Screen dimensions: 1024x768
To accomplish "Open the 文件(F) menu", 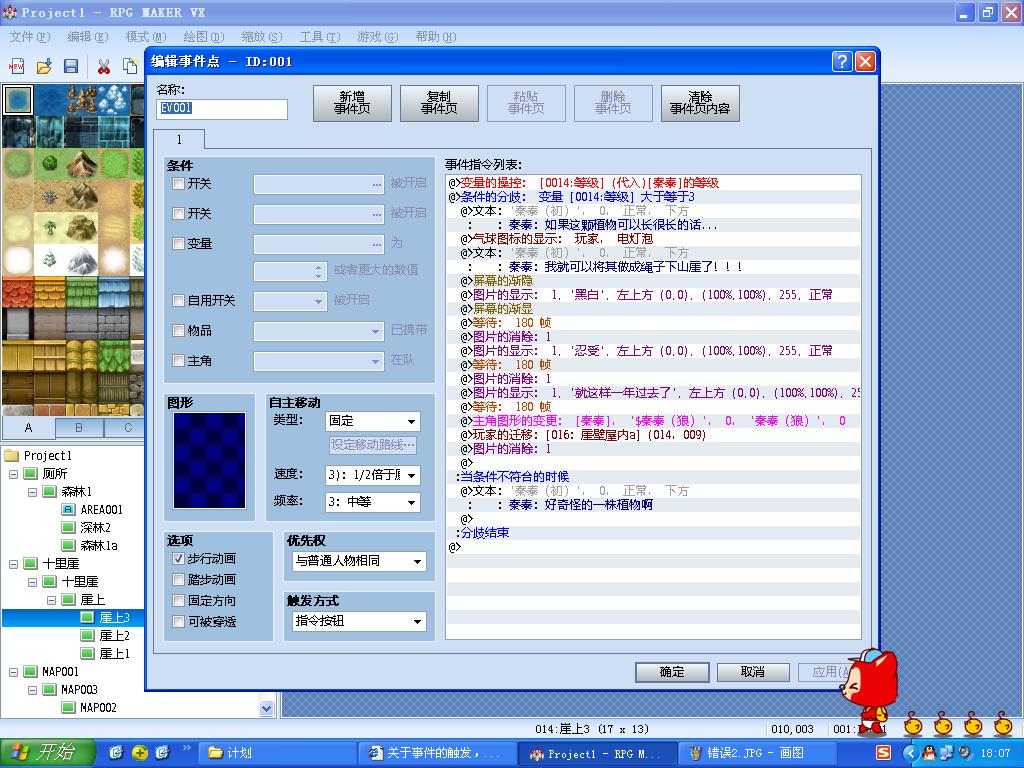I will coord(29,37).
